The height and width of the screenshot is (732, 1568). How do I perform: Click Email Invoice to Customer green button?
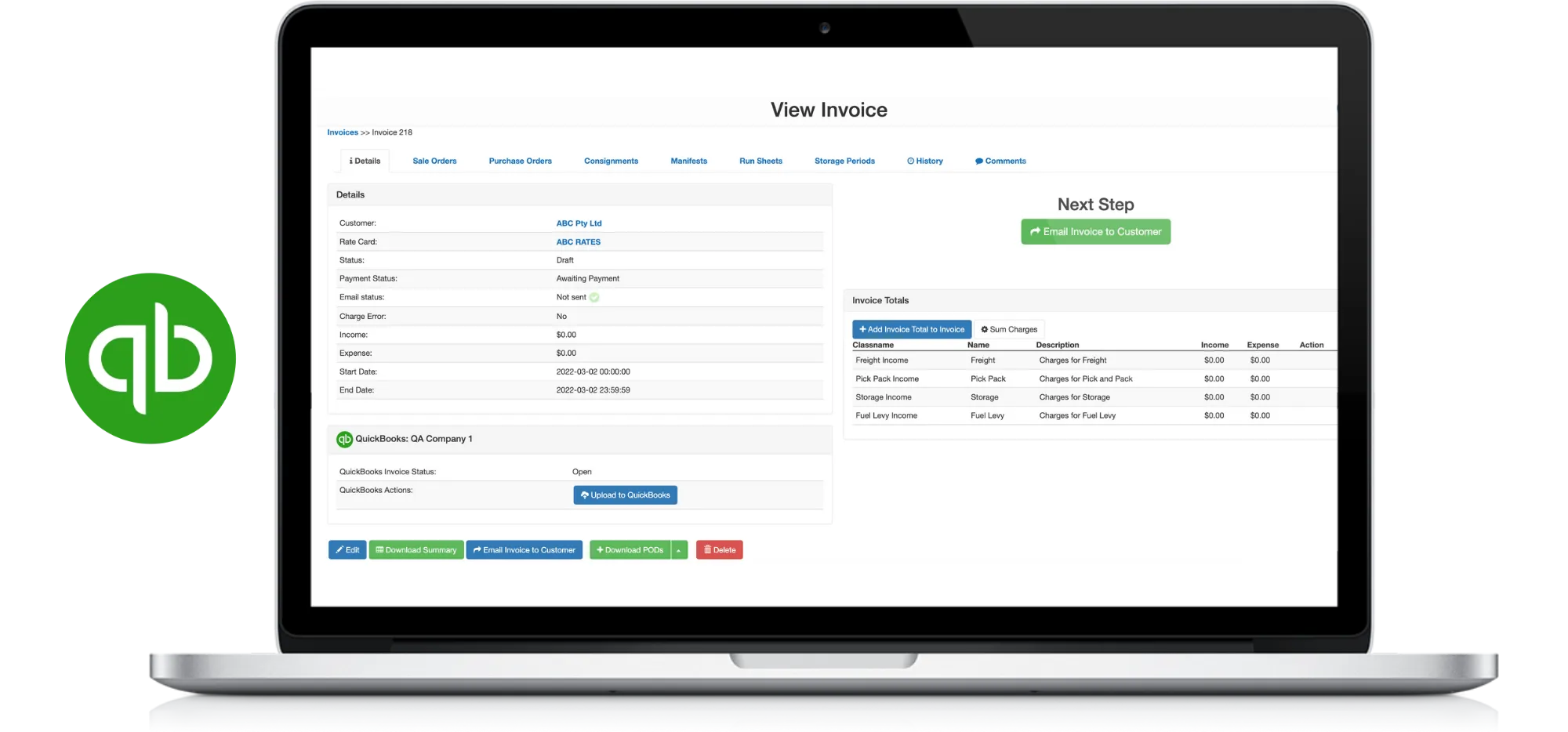(1095, 231)
